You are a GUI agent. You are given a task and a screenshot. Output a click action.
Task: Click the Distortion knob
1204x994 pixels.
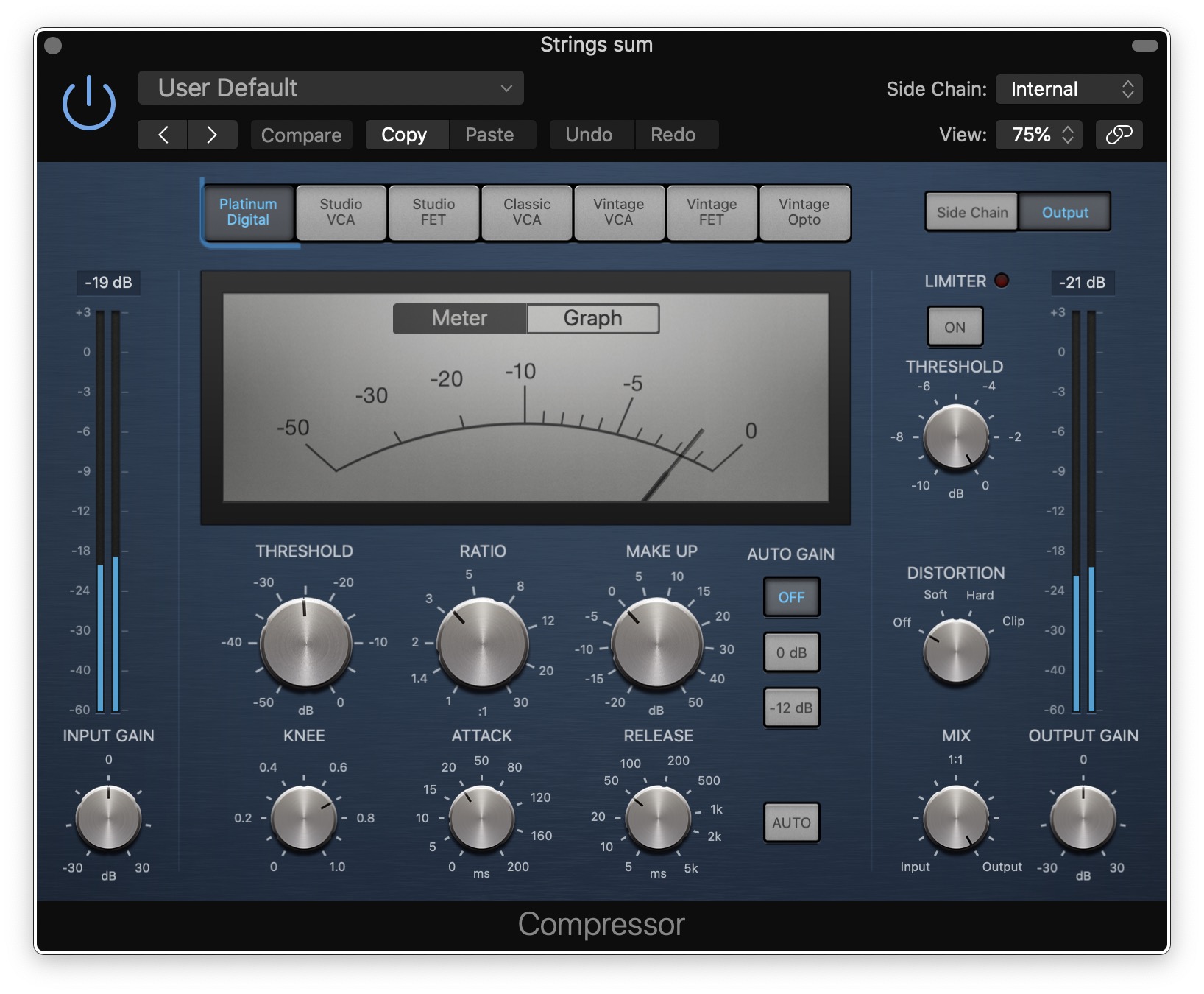tap(955, 651)
